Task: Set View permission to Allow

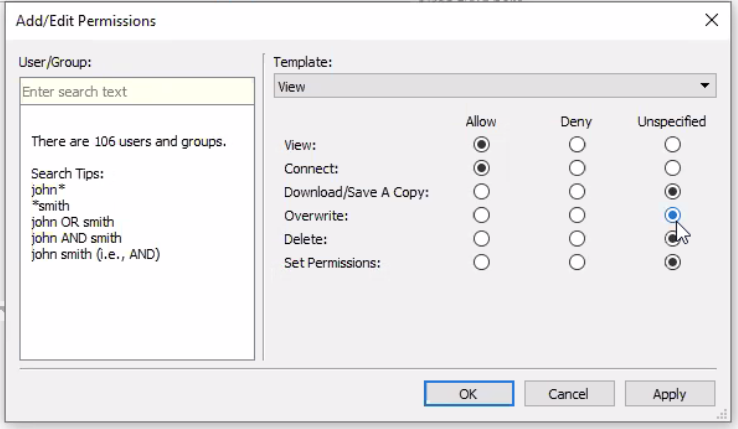Action: pyautogui.click(x=482, y=144)
